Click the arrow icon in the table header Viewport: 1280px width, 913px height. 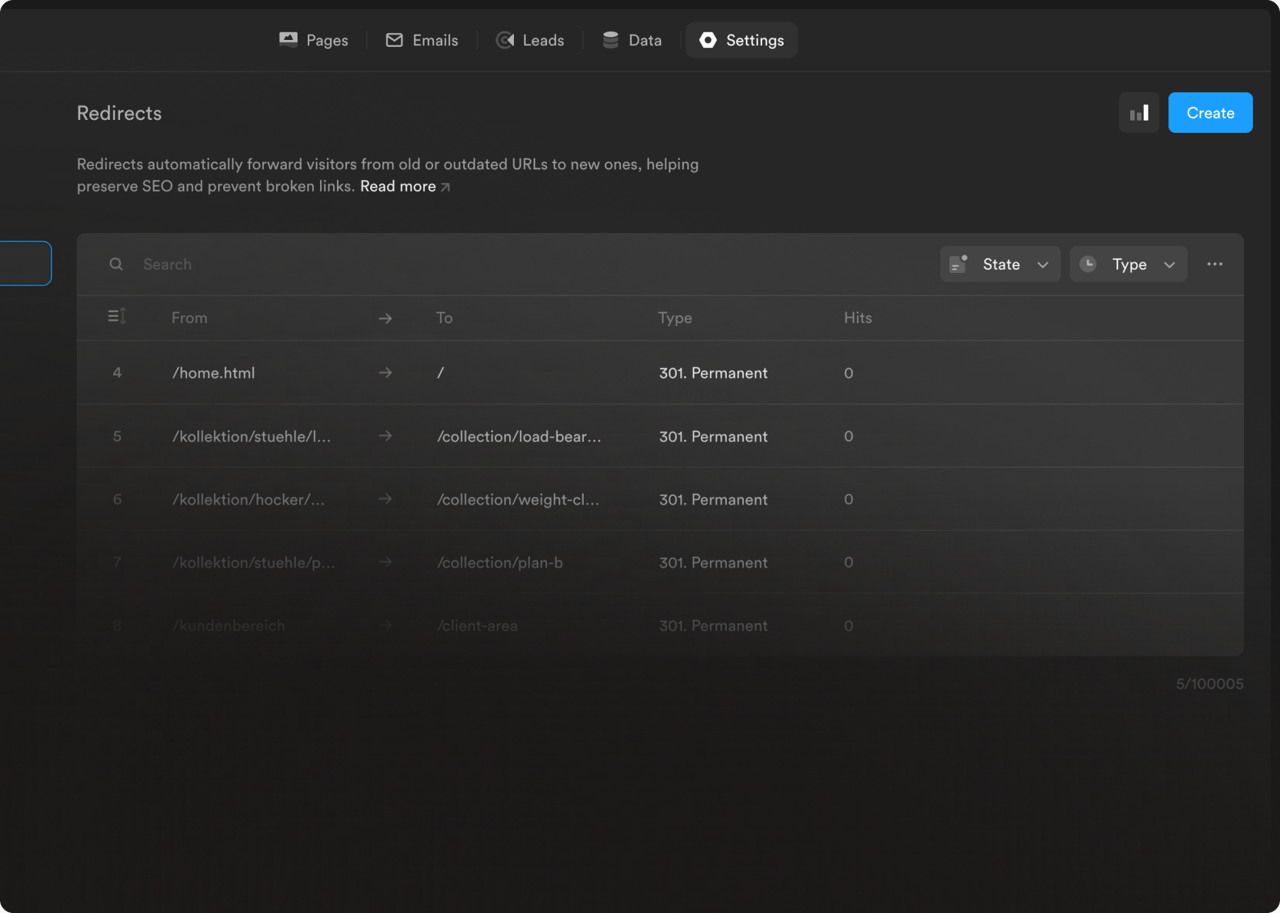coord(385,318)
